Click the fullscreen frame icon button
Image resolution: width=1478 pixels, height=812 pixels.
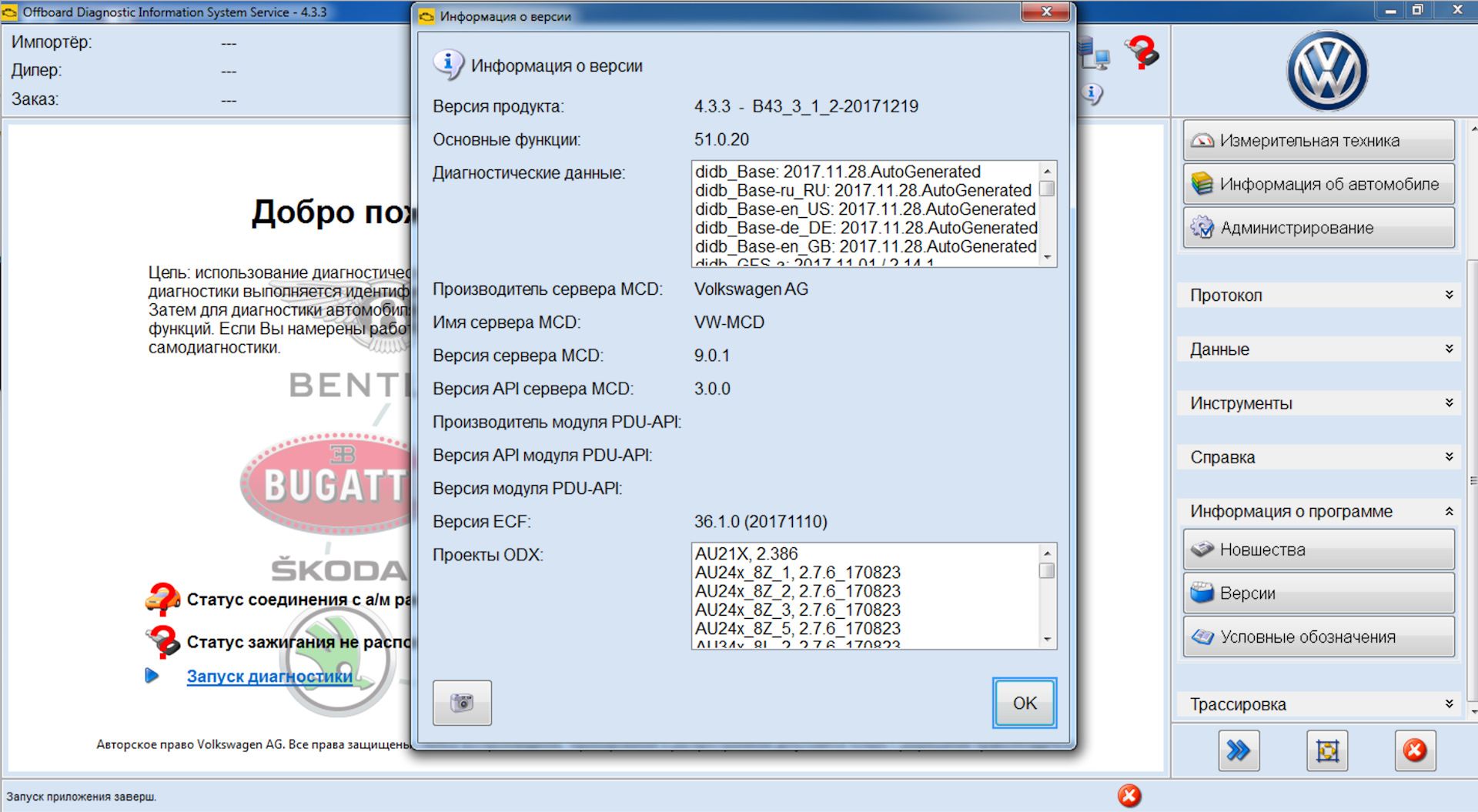pyautogui.click(x=1327, y=750)
